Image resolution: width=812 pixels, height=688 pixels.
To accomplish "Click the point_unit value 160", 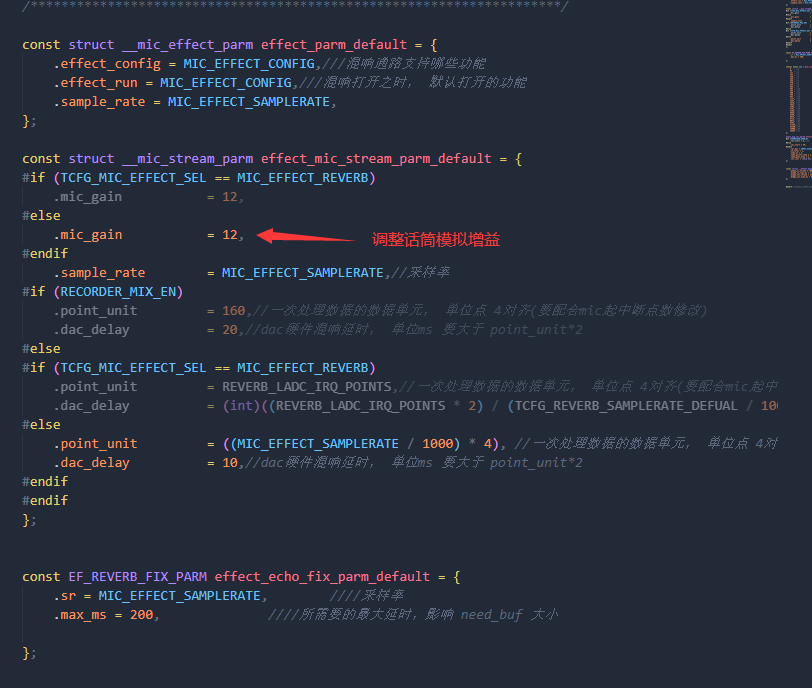I will tap(234, 311).
